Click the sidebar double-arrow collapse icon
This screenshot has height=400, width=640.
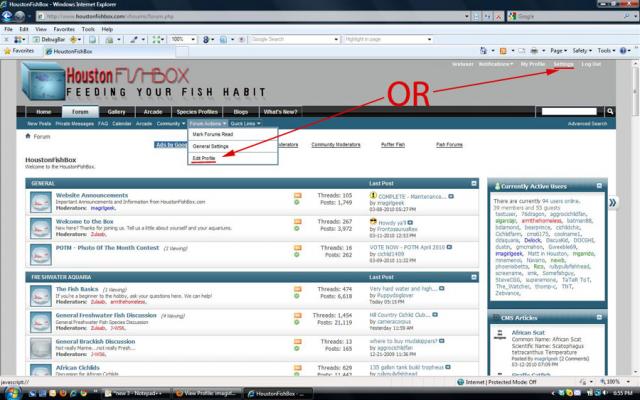point(613,202)
